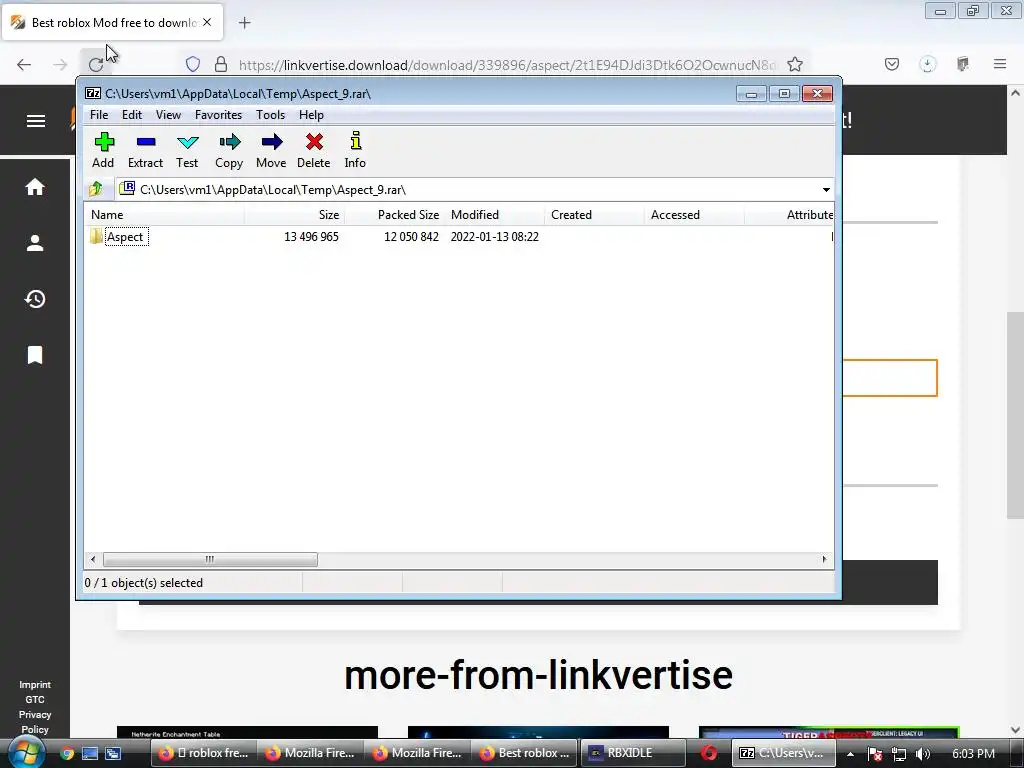Show hidden system tray icons

pyautogui.click(x=850, y=754)
